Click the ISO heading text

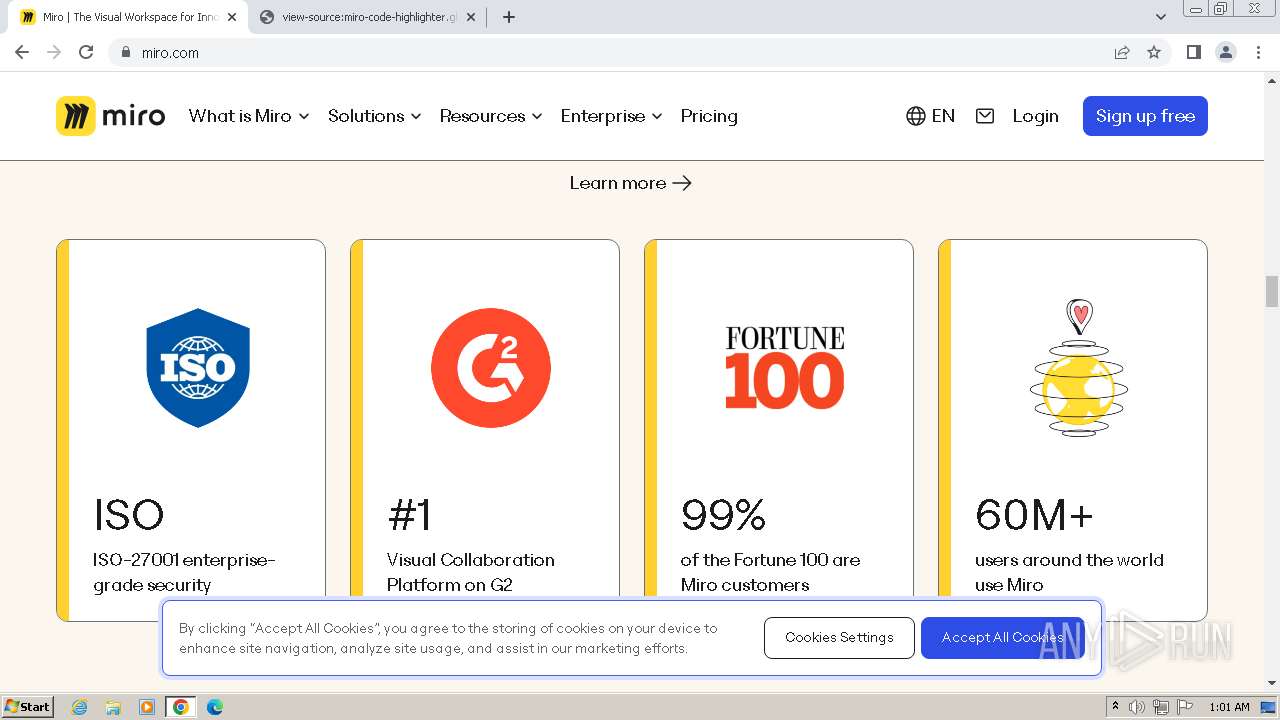[129, 515]
